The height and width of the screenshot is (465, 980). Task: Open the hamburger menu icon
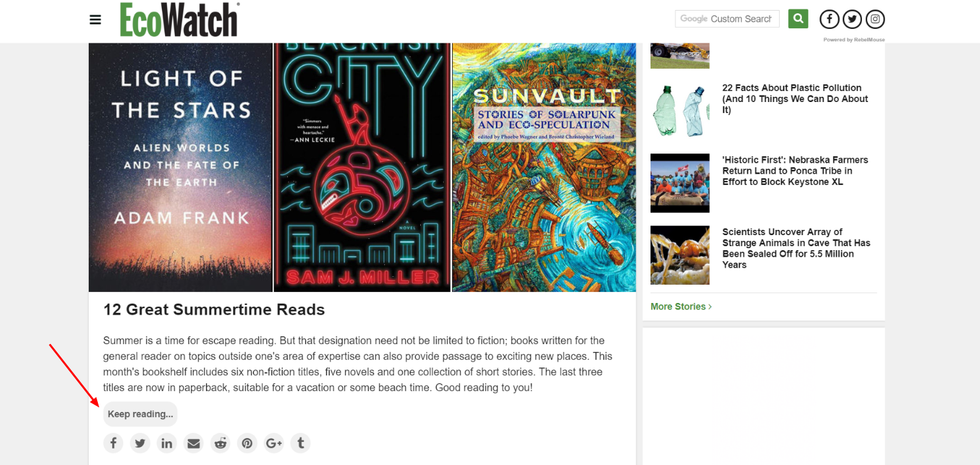tap(95, 19)
